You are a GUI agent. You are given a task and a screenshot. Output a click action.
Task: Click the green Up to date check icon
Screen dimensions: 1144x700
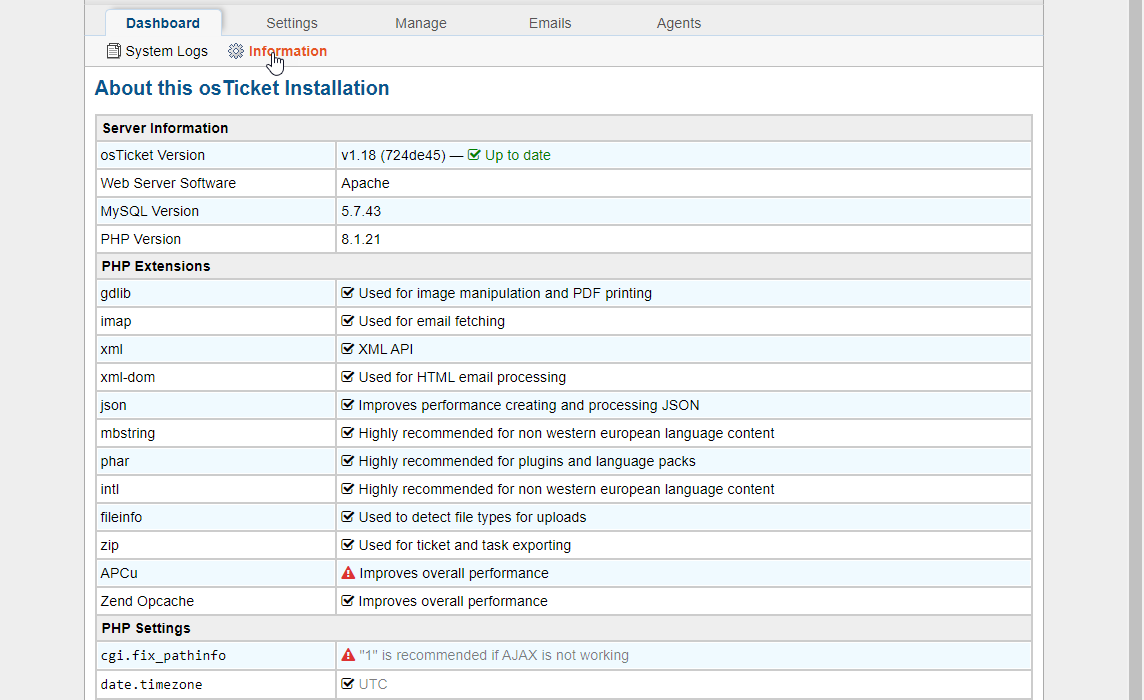474,155
